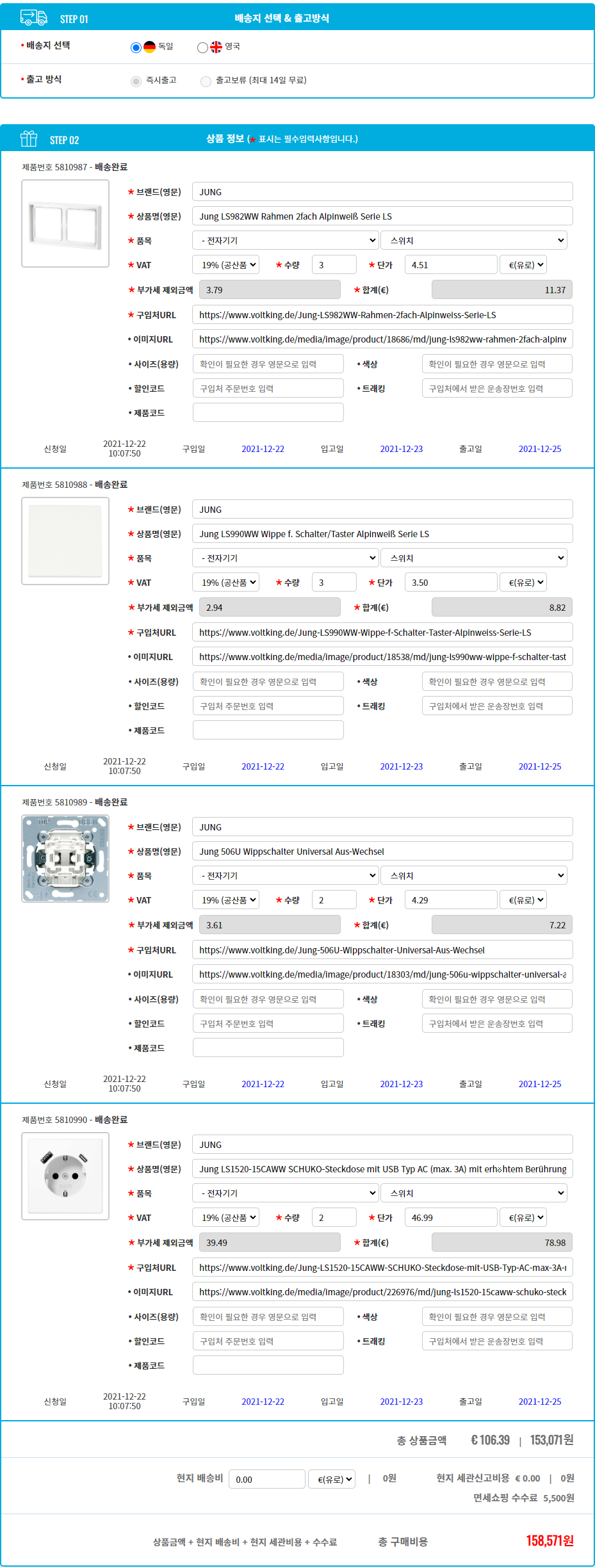Click the LS990WW Wippe product thumbnail
This screenshot has width=595, height=1568.
click(x=65, y=541)
